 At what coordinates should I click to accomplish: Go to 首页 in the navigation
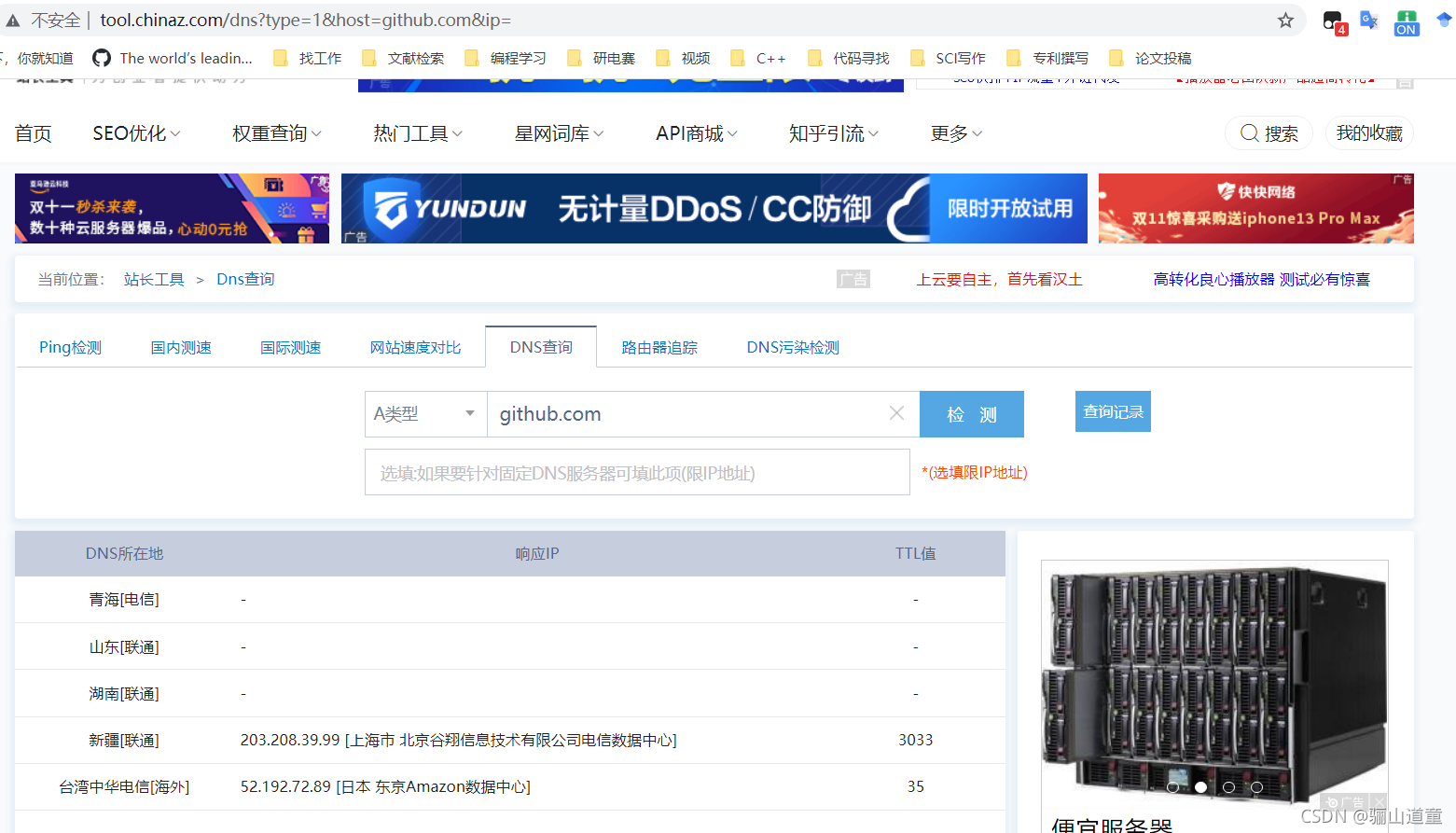pos(34,133)
